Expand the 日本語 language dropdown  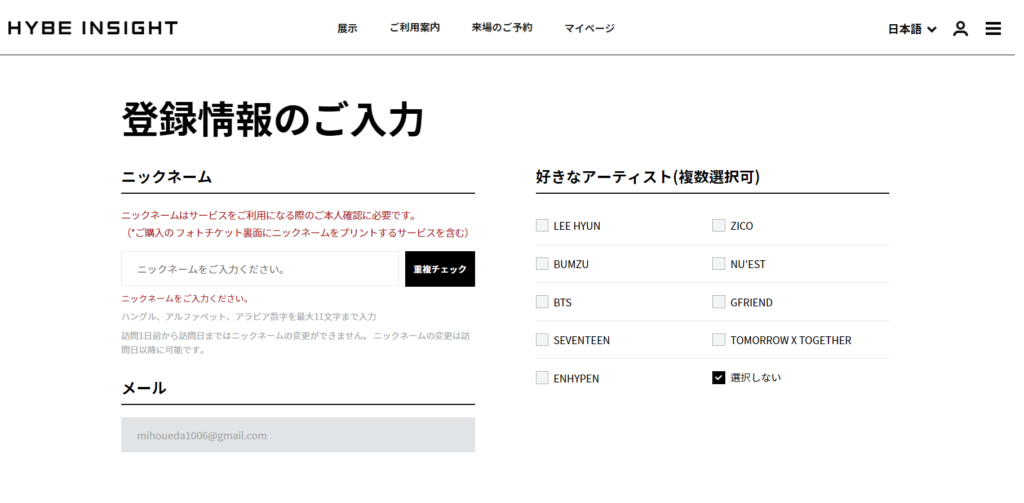coord(912,29)
